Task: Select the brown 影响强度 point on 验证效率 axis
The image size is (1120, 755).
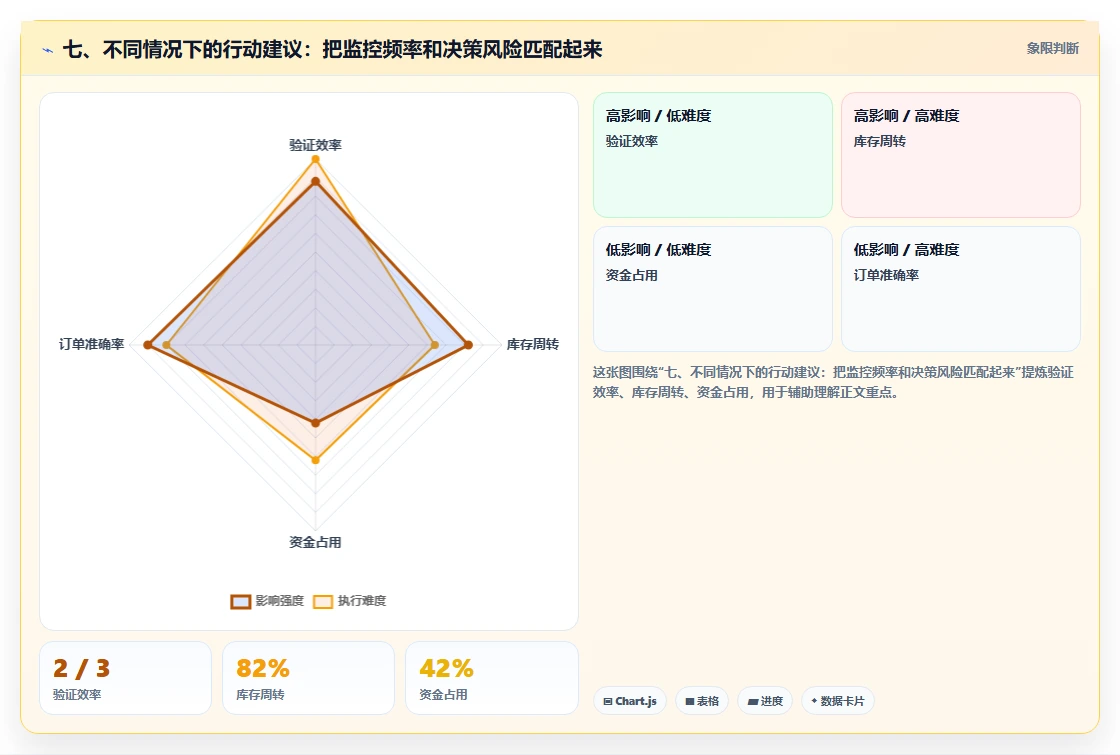Action: coord(315,182)
